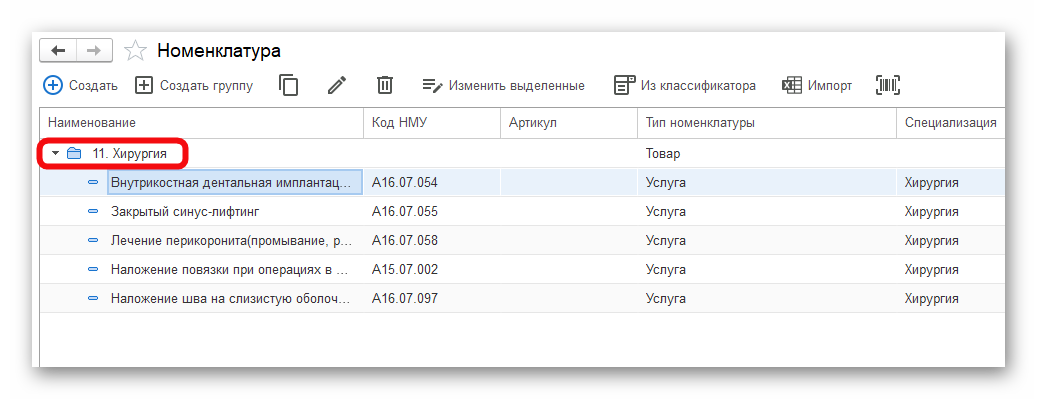
Task: Click item icon beside Лечение перикоронита
Action: tap(93, 241)
